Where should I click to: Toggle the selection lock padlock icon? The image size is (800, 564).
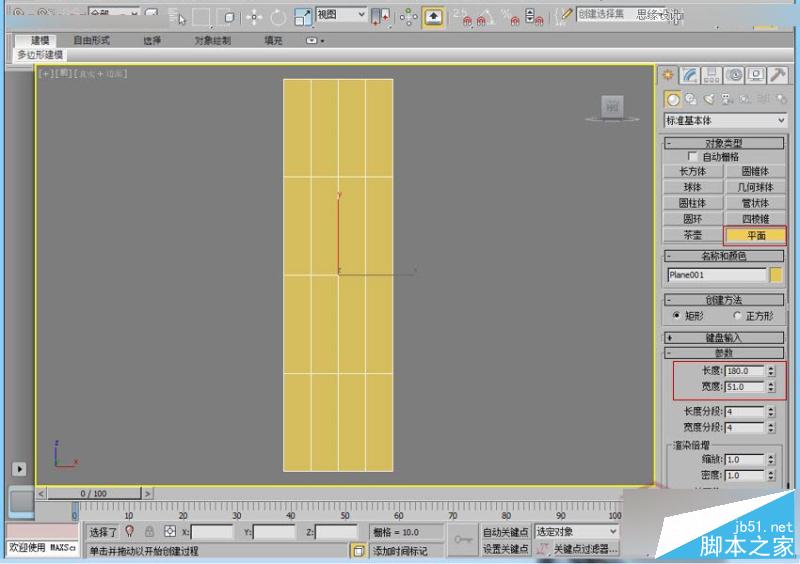pos(149,532)
